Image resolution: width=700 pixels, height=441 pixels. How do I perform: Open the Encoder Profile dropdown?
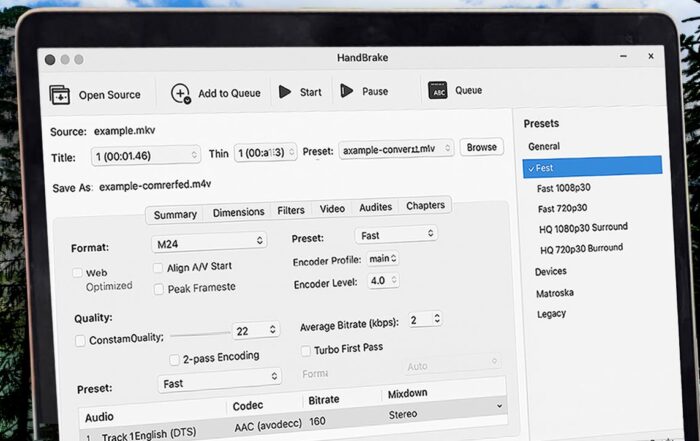[x=383, y=258]
